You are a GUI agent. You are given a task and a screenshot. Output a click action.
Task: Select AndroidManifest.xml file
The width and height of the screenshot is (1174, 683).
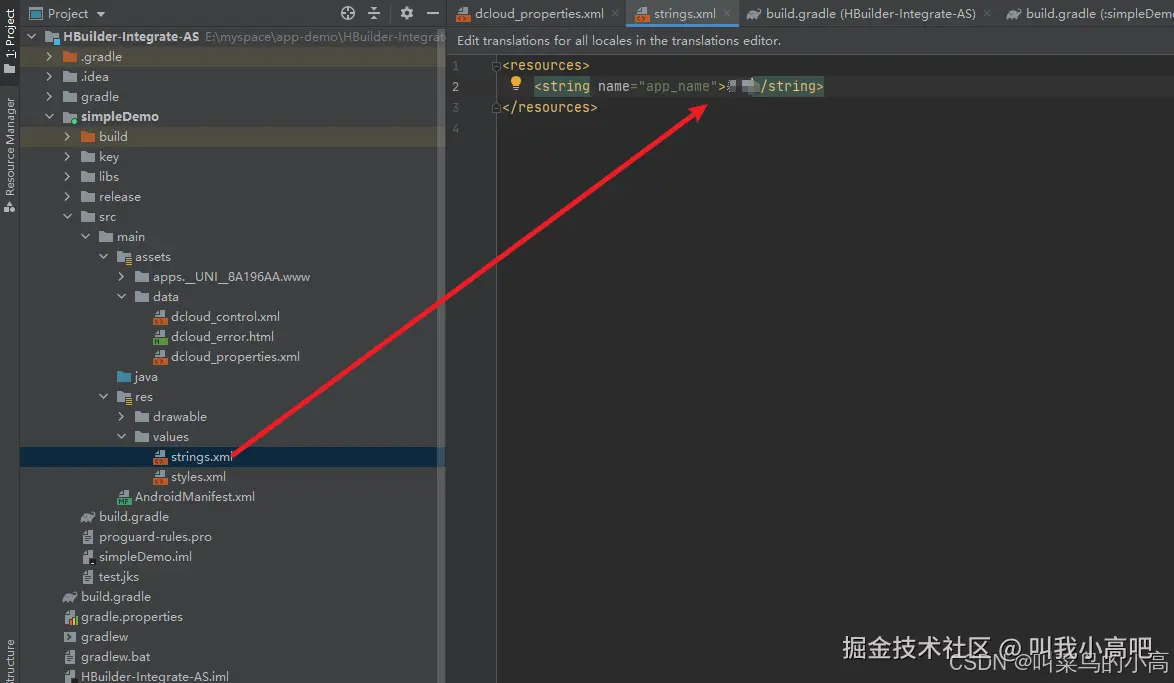(195, 497)
